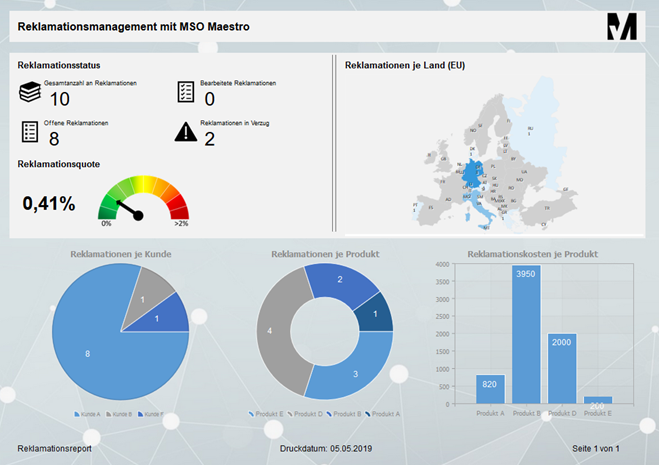659x465 pixels.
Task: Click the Seite 1 von 1 footer text
Action: tap(596, 449)
